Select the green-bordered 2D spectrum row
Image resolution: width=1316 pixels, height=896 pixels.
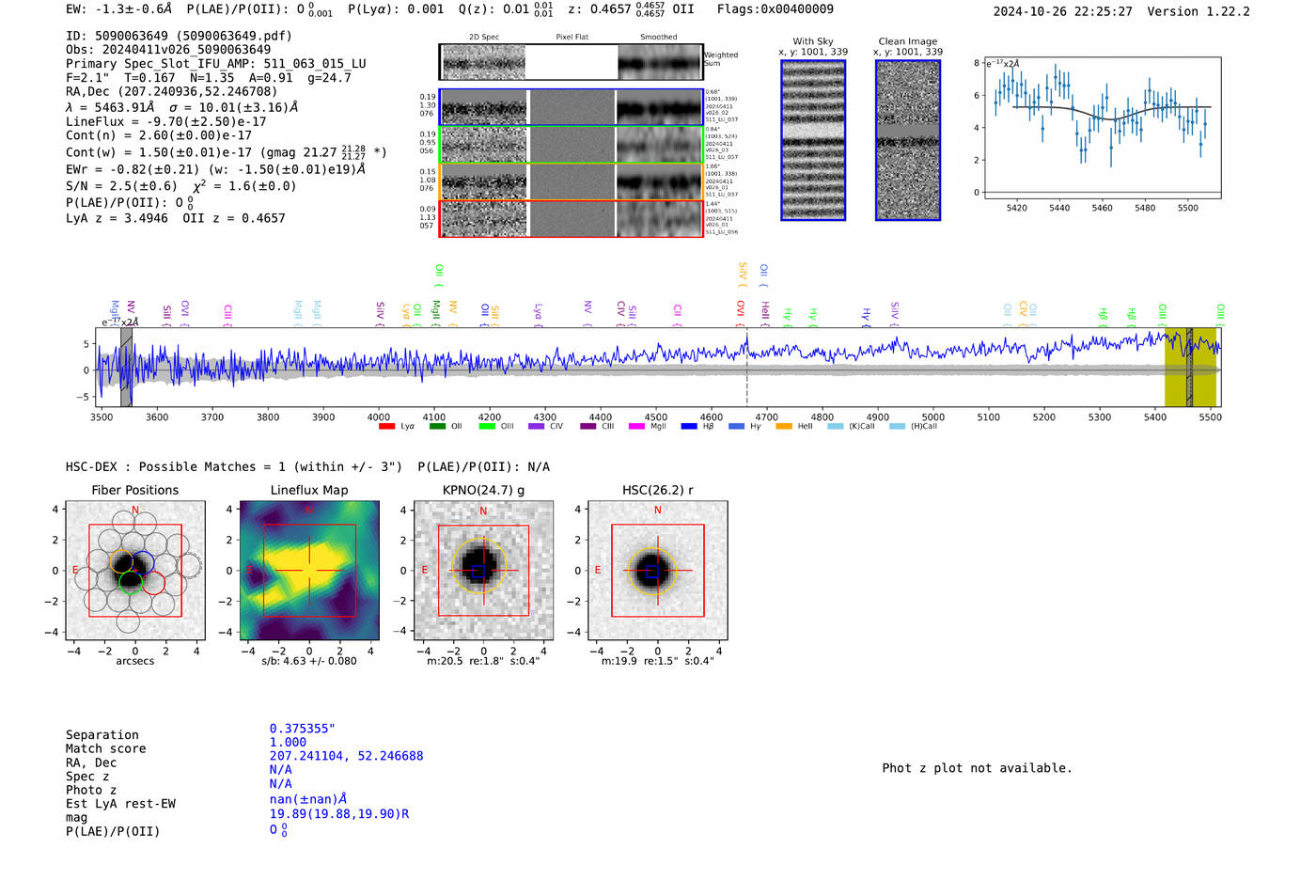pos(571,145)
